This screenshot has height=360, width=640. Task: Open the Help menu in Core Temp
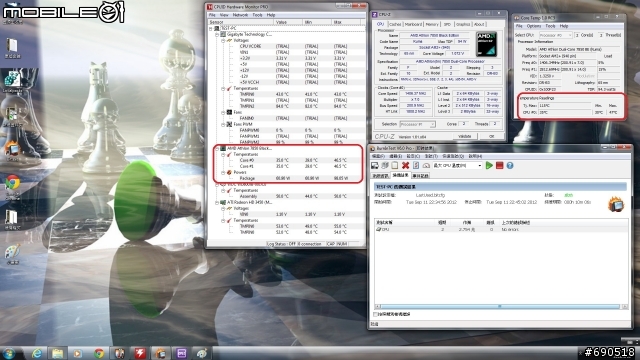564,26
